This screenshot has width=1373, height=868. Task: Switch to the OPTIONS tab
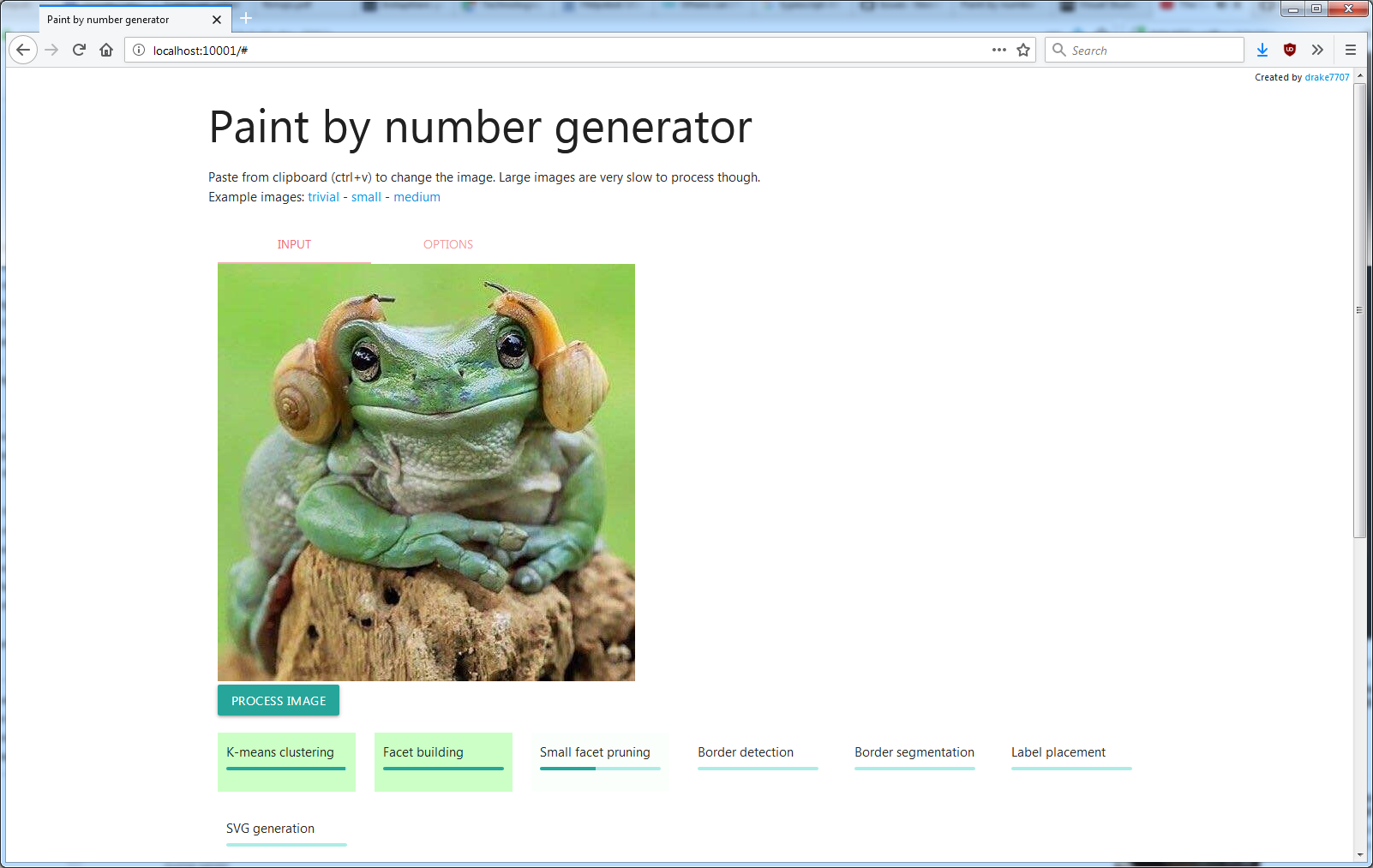pyautogui.click(x=448, y=244)
